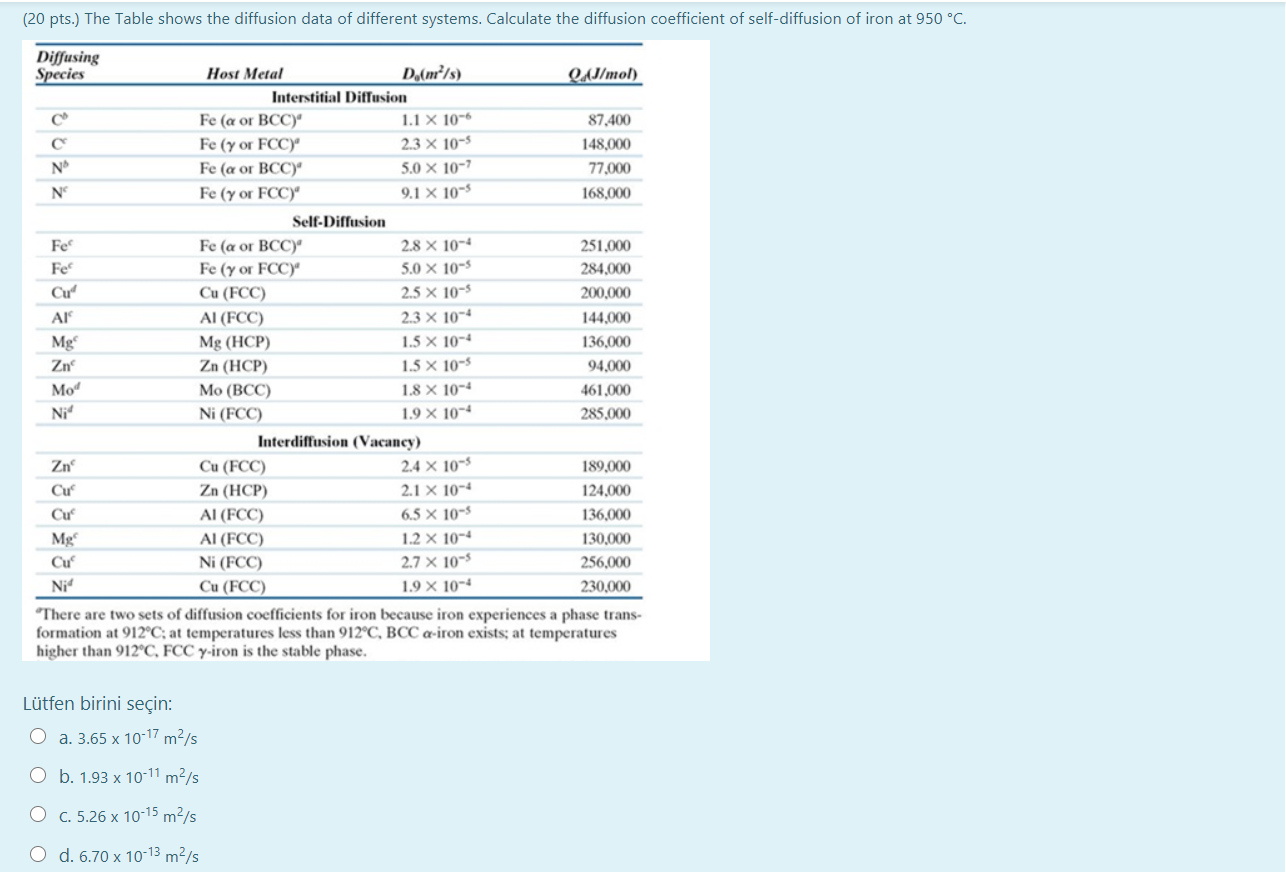Select answer option c. 5.26 x 10-15 m²/s
1286x872 pixels.
tap(38, 815)
